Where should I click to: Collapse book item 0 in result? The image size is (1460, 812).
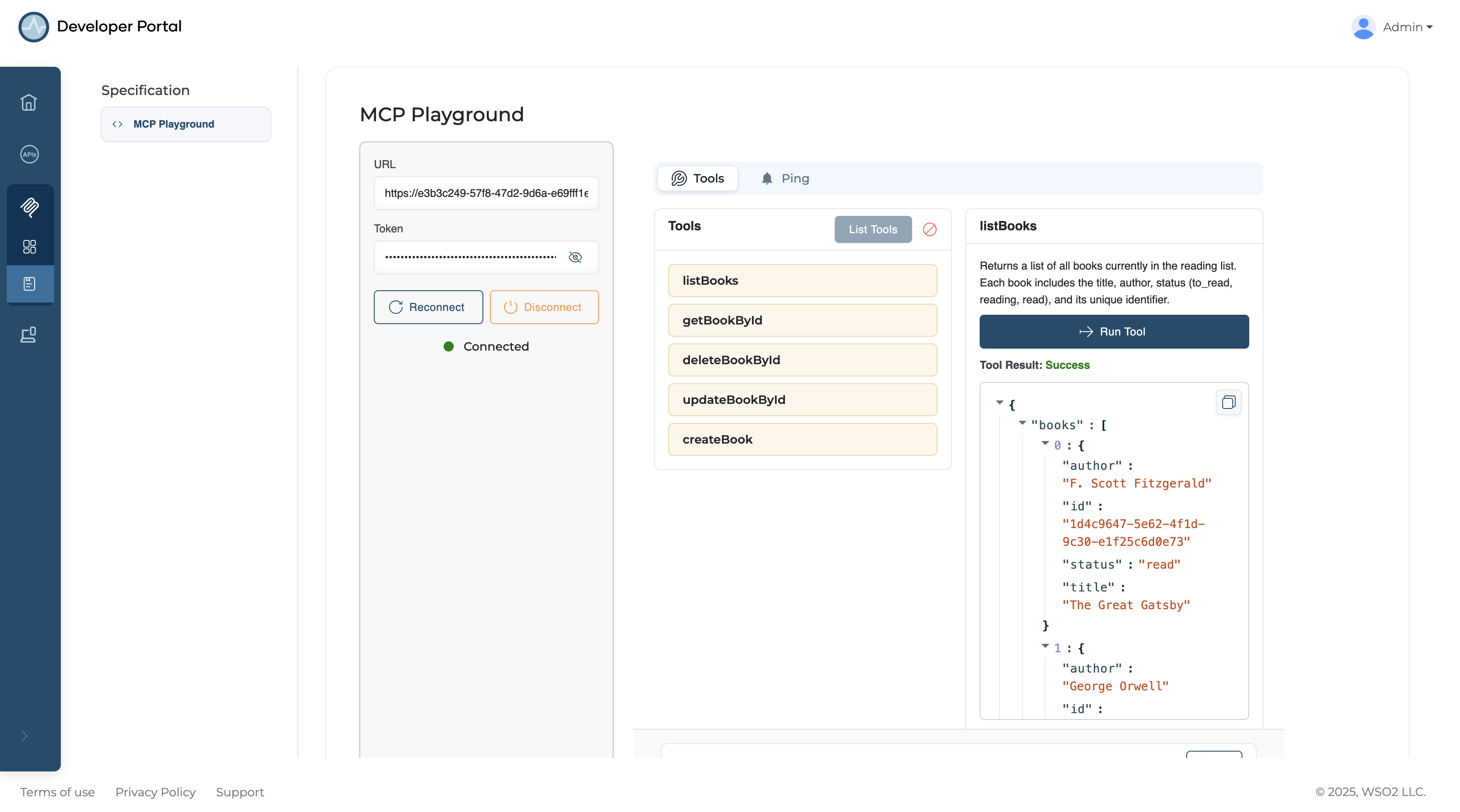(1045, 444)
